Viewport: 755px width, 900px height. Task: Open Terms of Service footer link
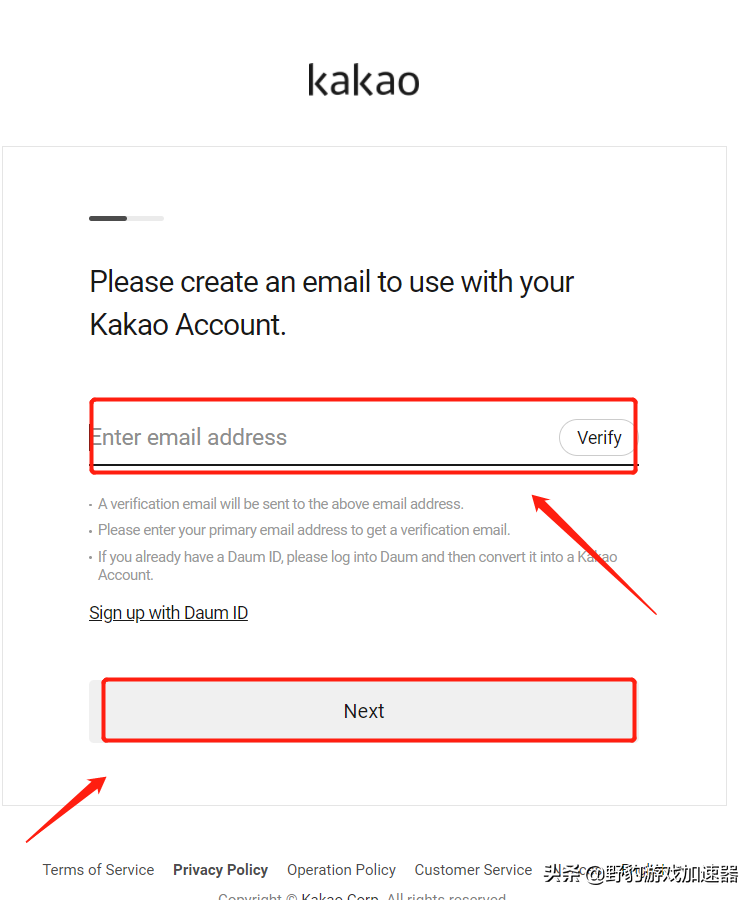click(98, 870)
